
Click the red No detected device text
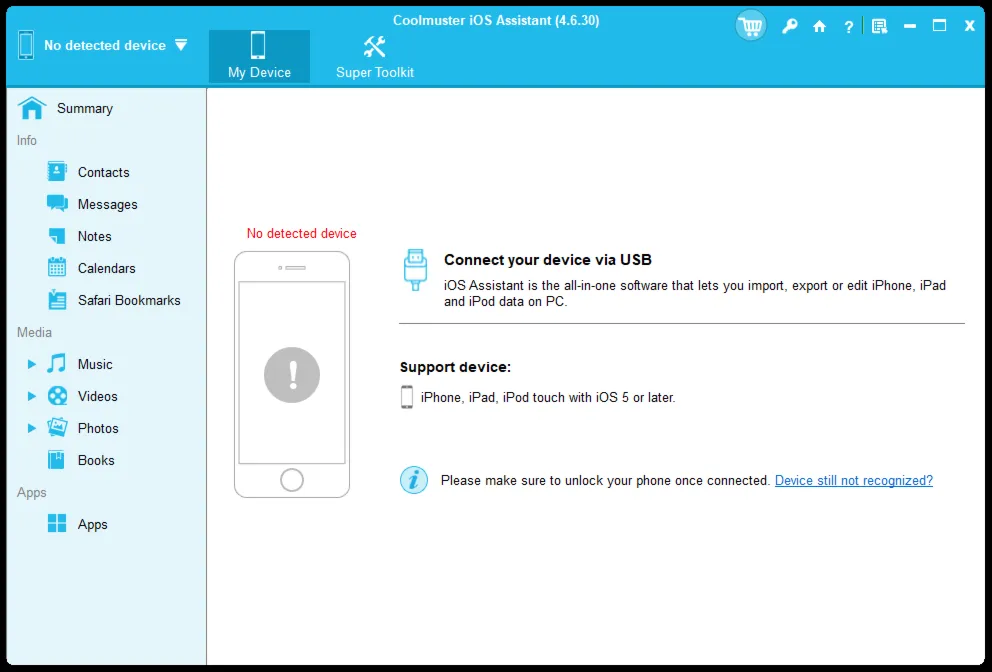point(302,233)
